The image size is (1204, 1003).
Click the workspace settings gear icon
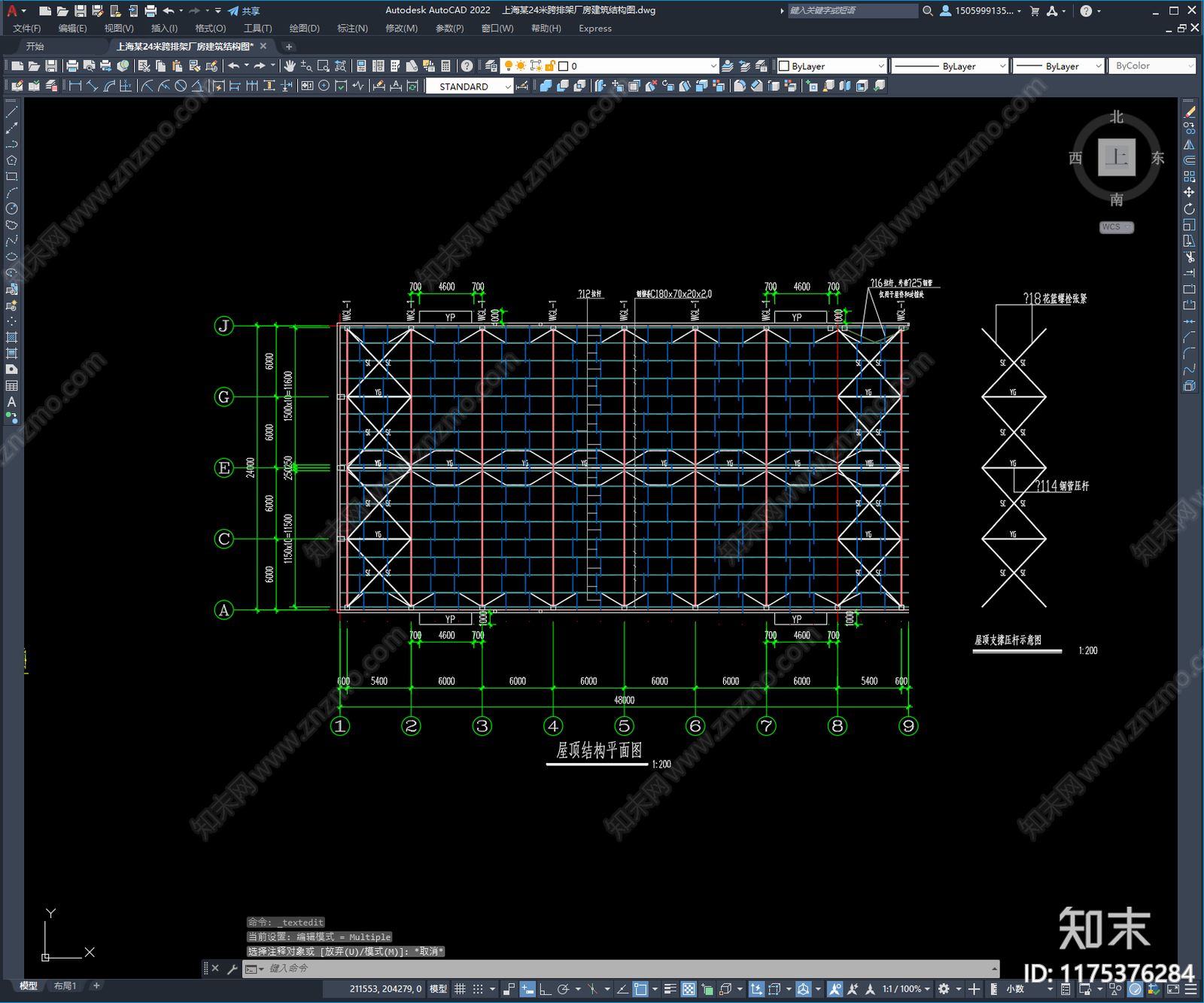point(944,989)
